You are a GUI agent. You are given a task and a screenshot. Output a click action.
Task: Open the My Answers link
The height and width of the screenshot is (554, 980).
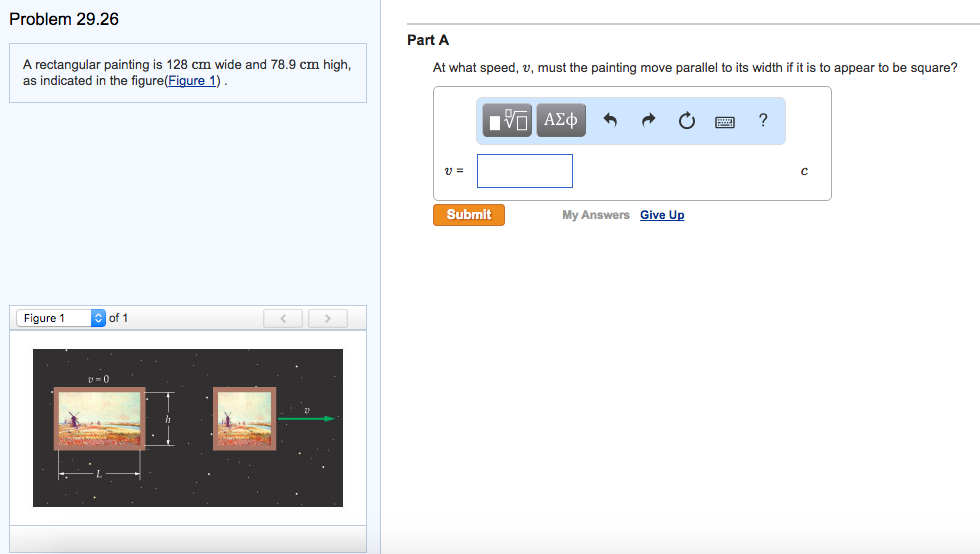pos(595,215)
